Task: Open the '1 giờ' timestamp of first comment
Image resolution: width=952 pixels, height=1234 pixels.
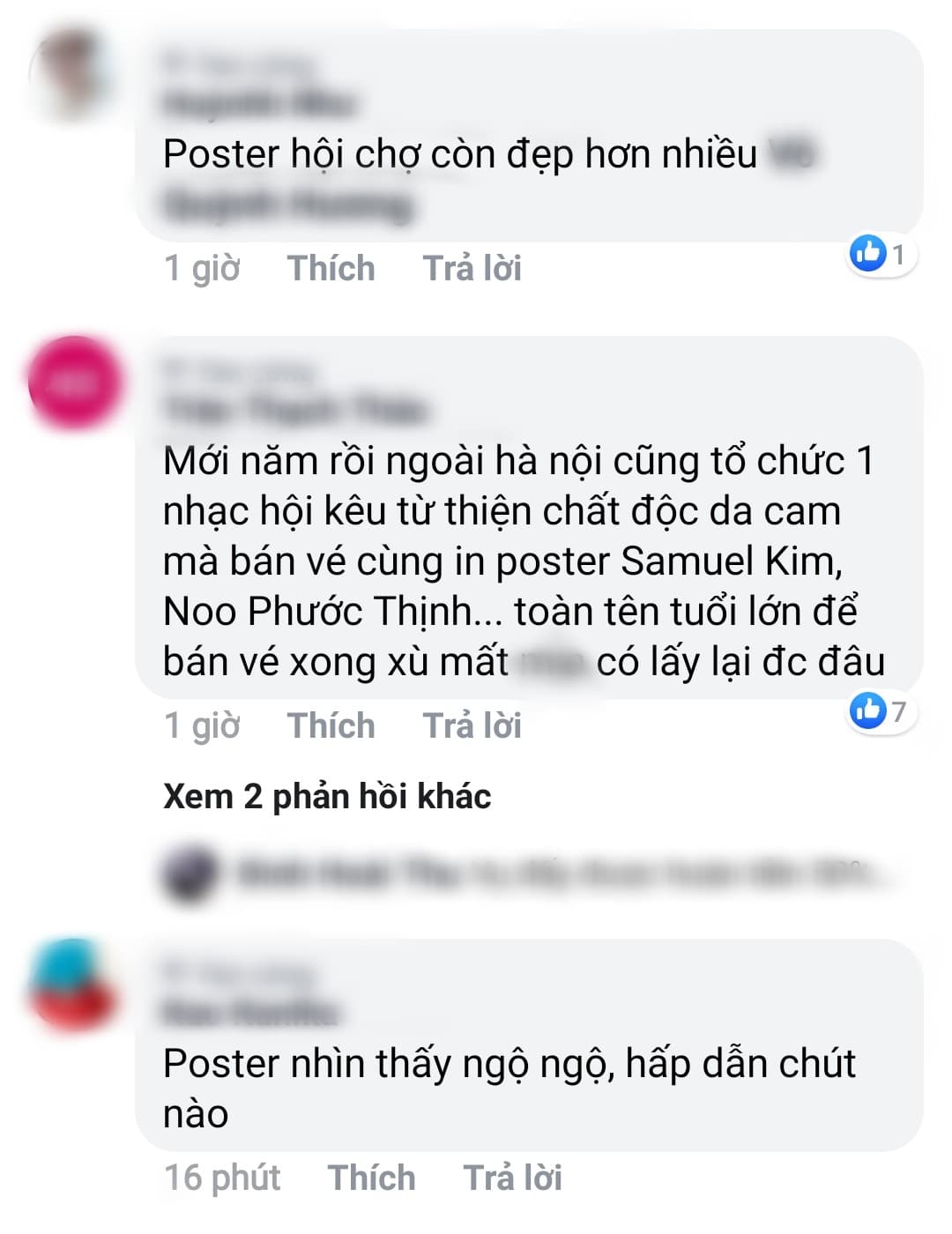Action: coord(202,268)
